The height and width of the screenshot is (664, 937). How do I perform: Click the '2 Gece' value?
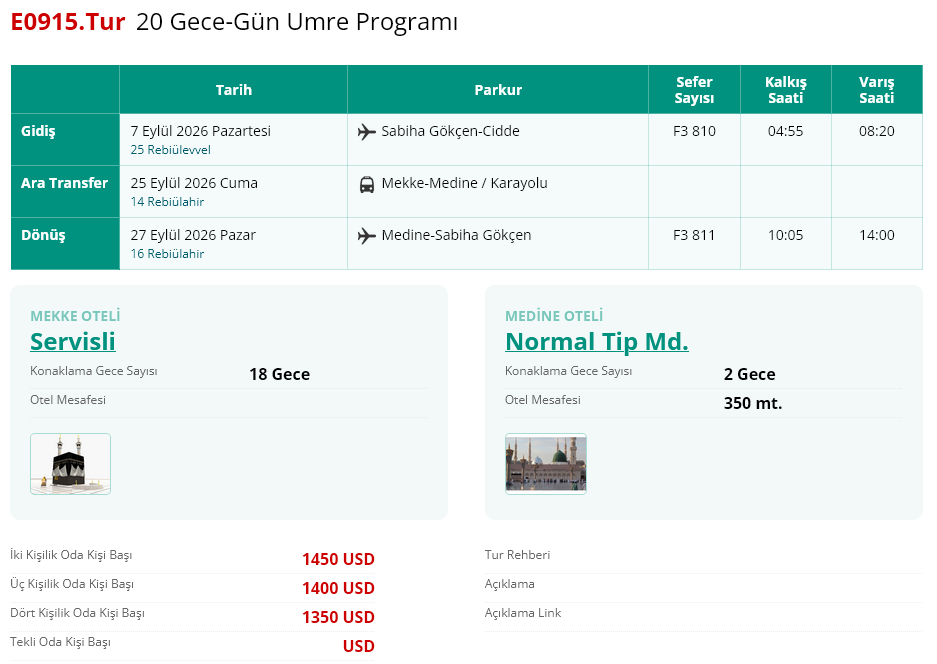pyautogui.click(x=749, y=374)
